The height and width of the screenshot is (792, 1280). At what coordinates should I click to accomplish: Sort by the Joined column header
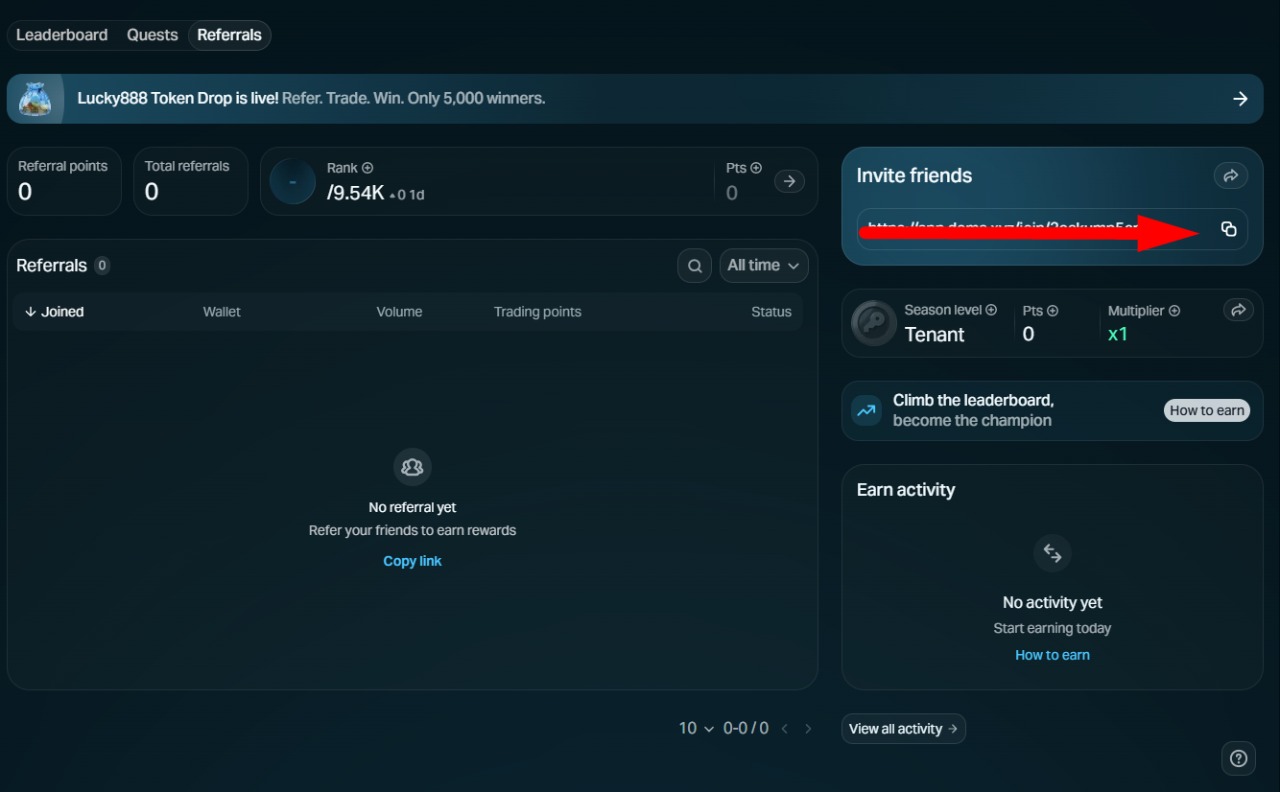click(54, 312)
